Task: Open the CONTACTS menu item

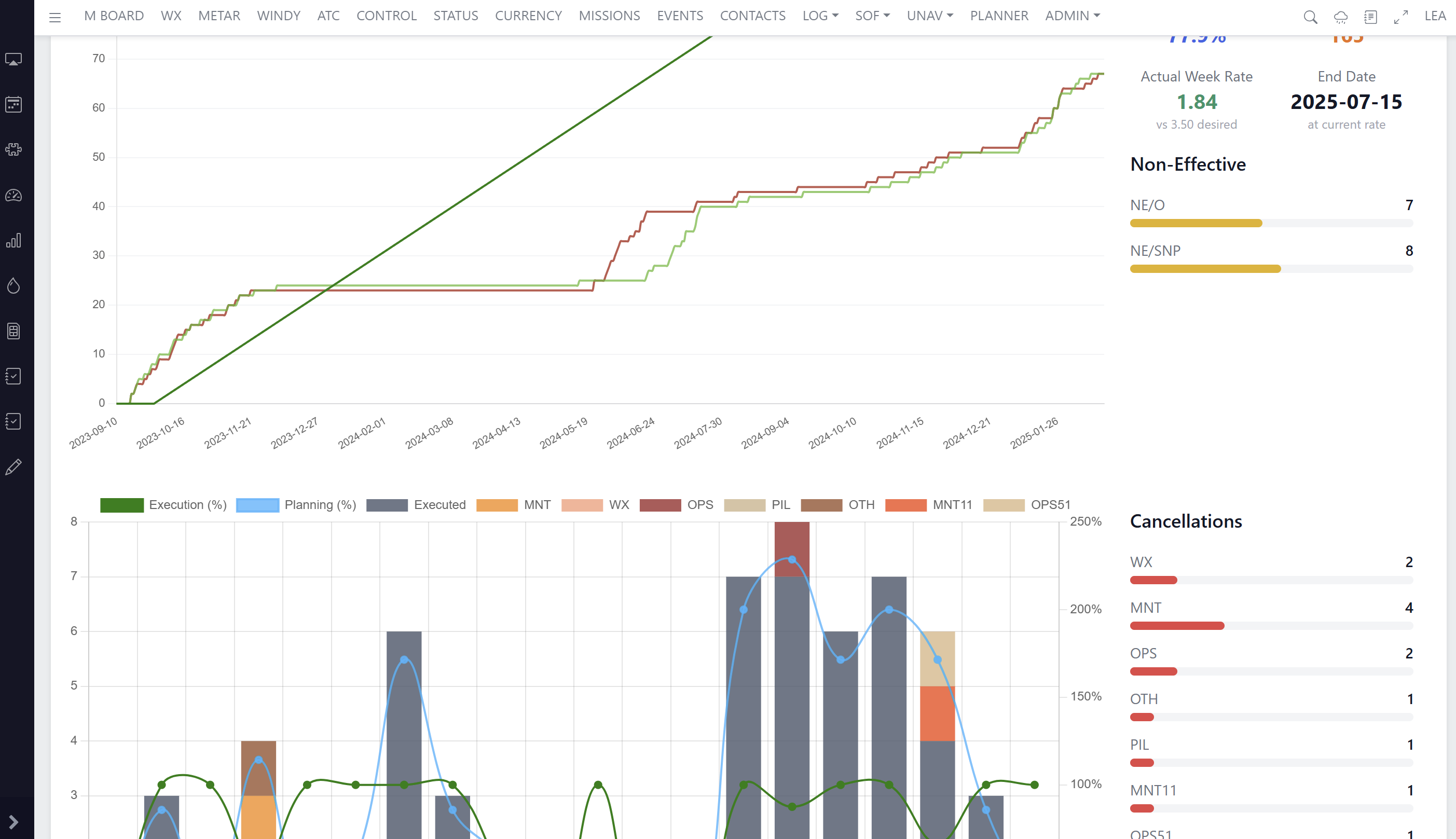Action: tap(752, 16)
